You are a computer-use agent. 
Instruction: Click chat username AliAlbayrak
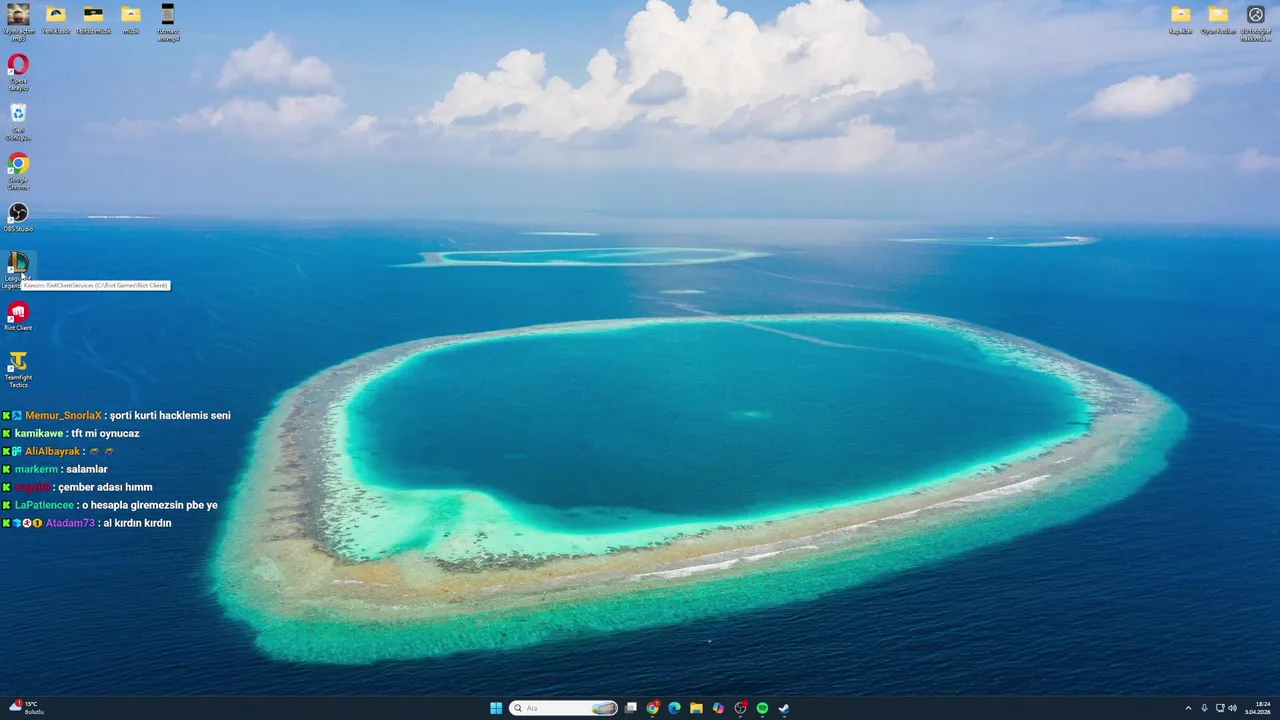pyautogui.click(x=53, y=451)
